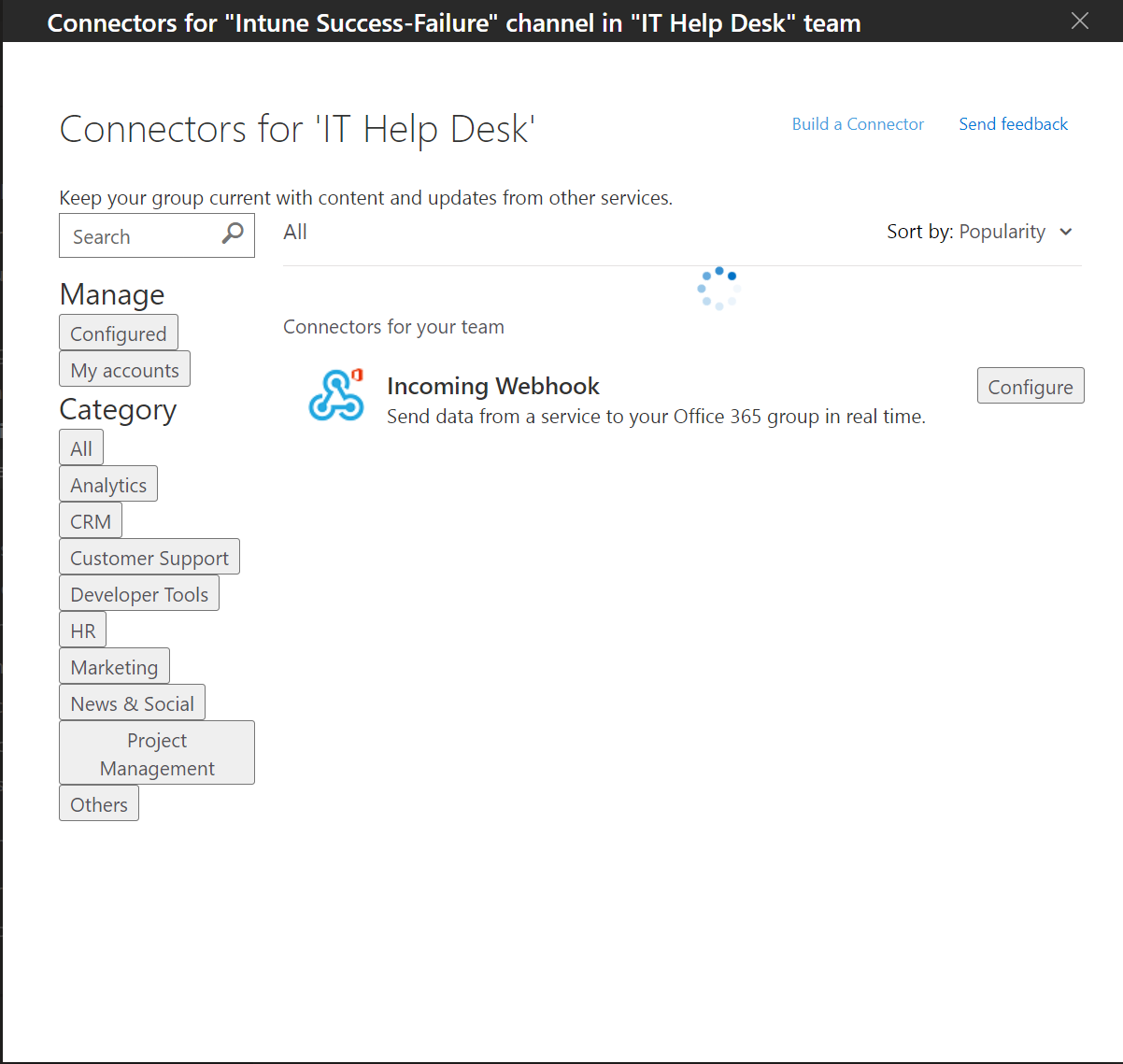
Task: Configure the Incoming Webhook connector
Action: [x=1030, y=386]
